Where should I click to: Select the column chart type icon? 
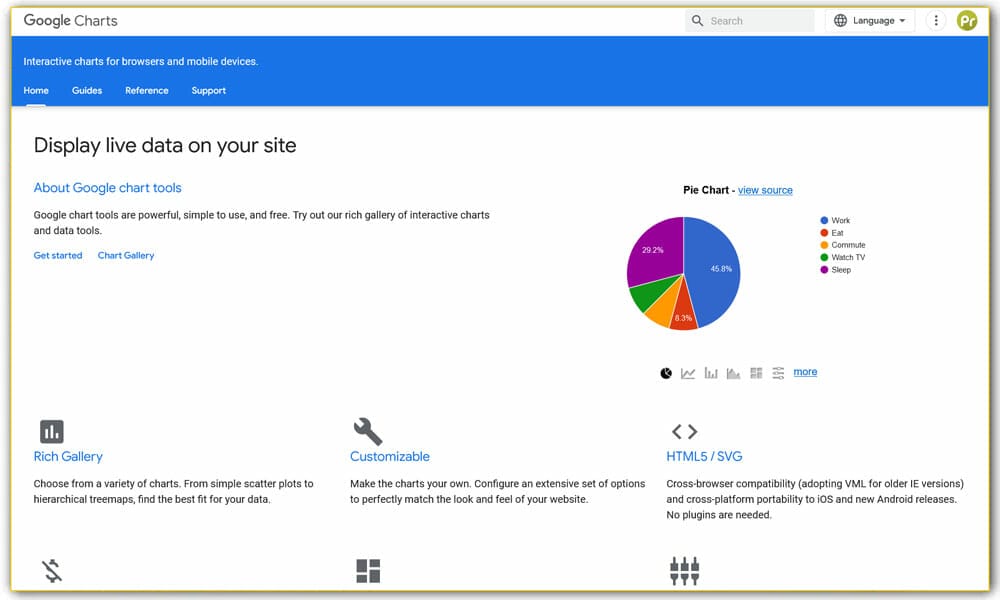click(710, 372)
